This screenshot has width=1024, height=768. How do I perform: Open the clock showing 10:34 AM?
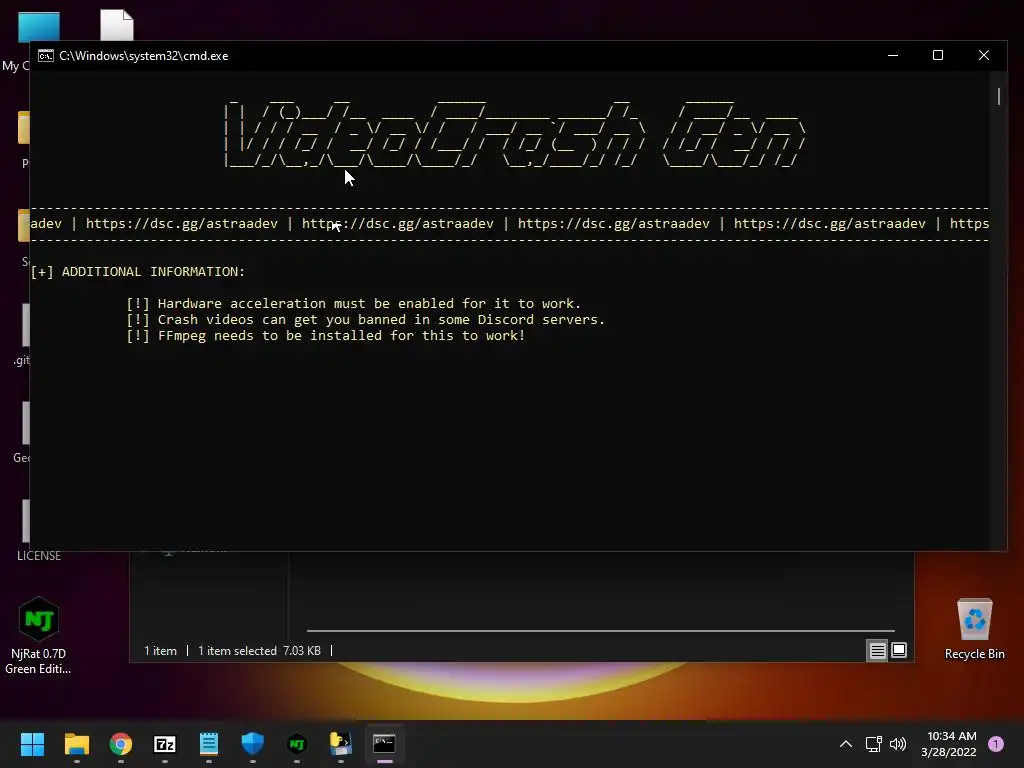pyautogui.click(x=949, y=744)
